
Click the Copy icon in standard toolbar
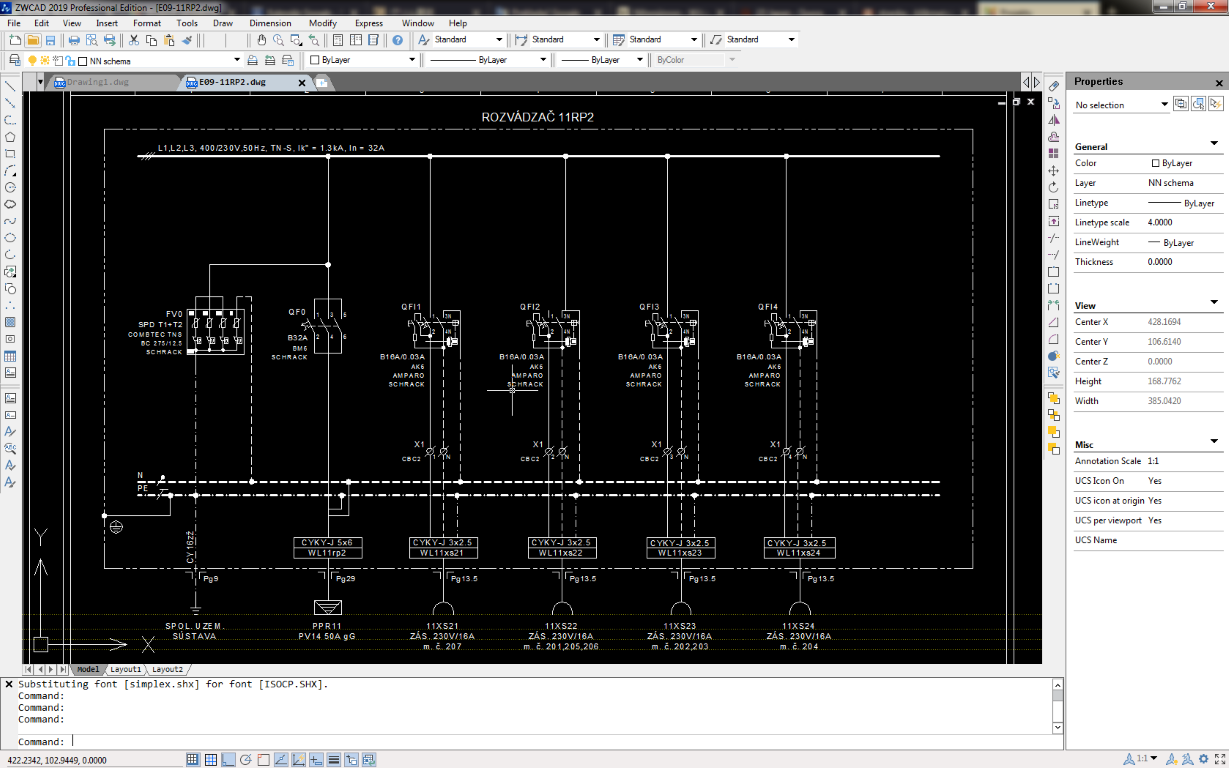click(x=152, y=40)
